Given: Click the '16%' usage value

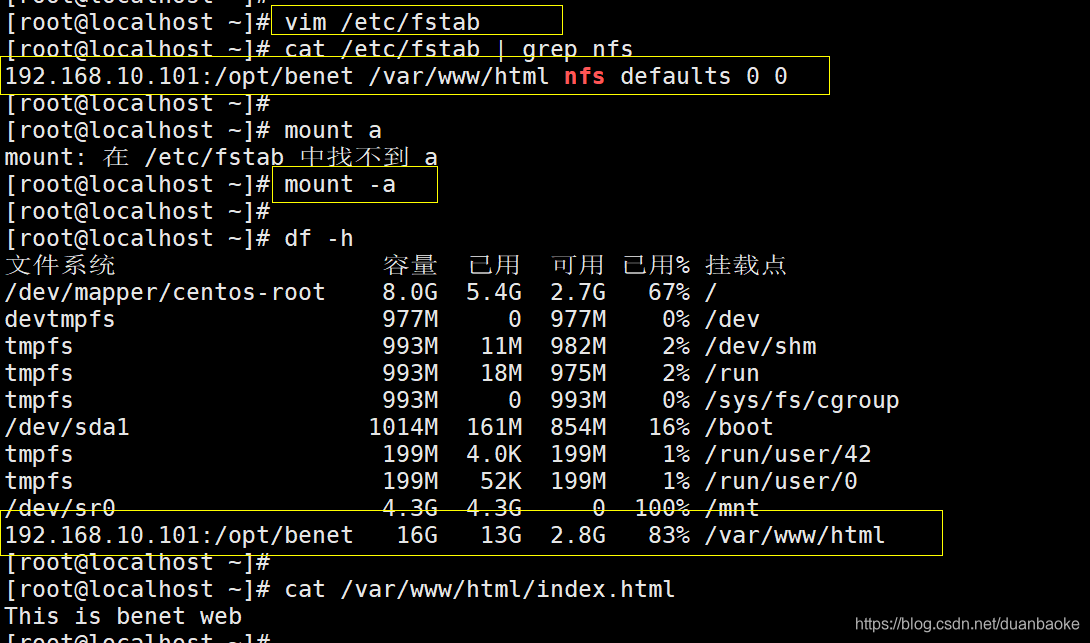Looking at the screenshot, I should click(669, 427).
